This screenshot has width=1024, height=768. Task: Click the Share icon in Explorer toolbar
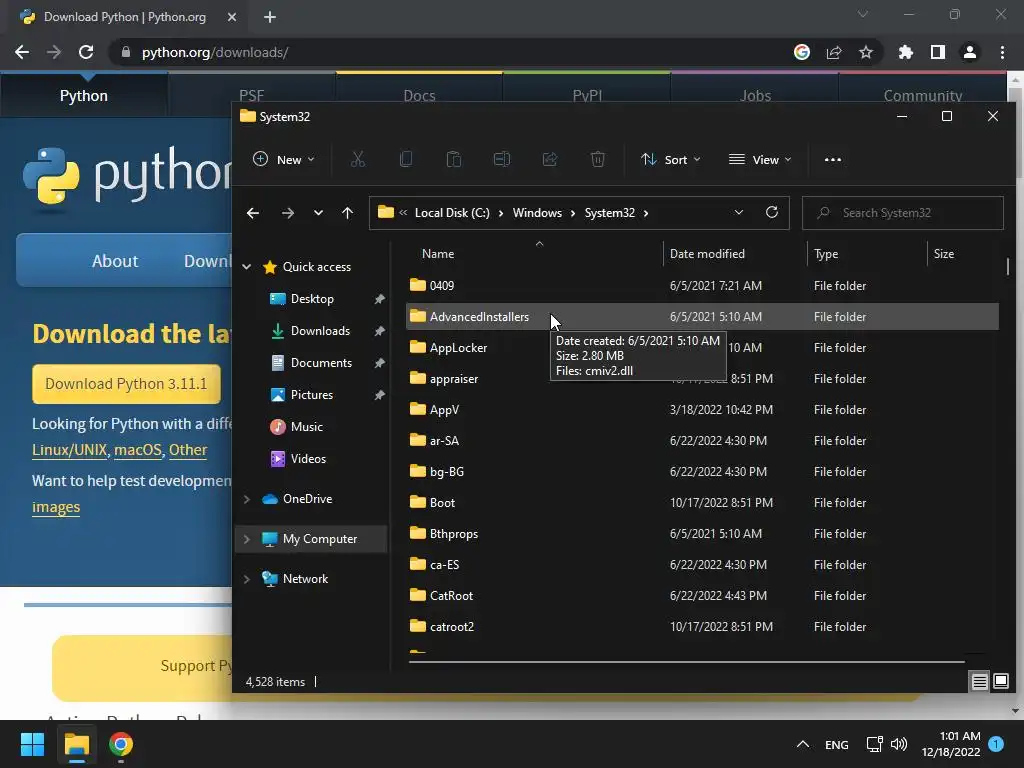pos(550,159)
